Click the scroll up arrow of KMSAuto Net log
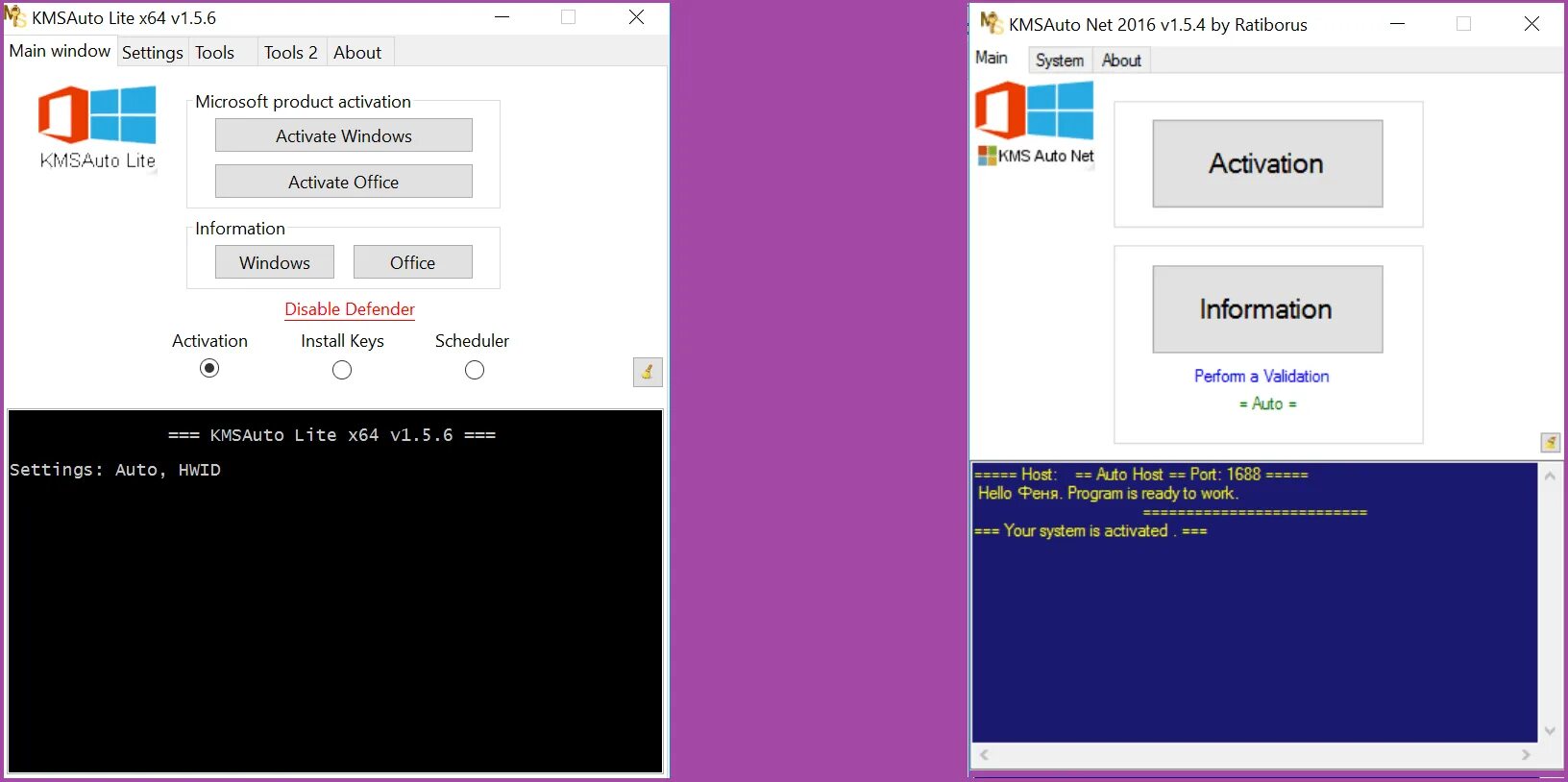1568x782 pixels. tap(1550, 476)
